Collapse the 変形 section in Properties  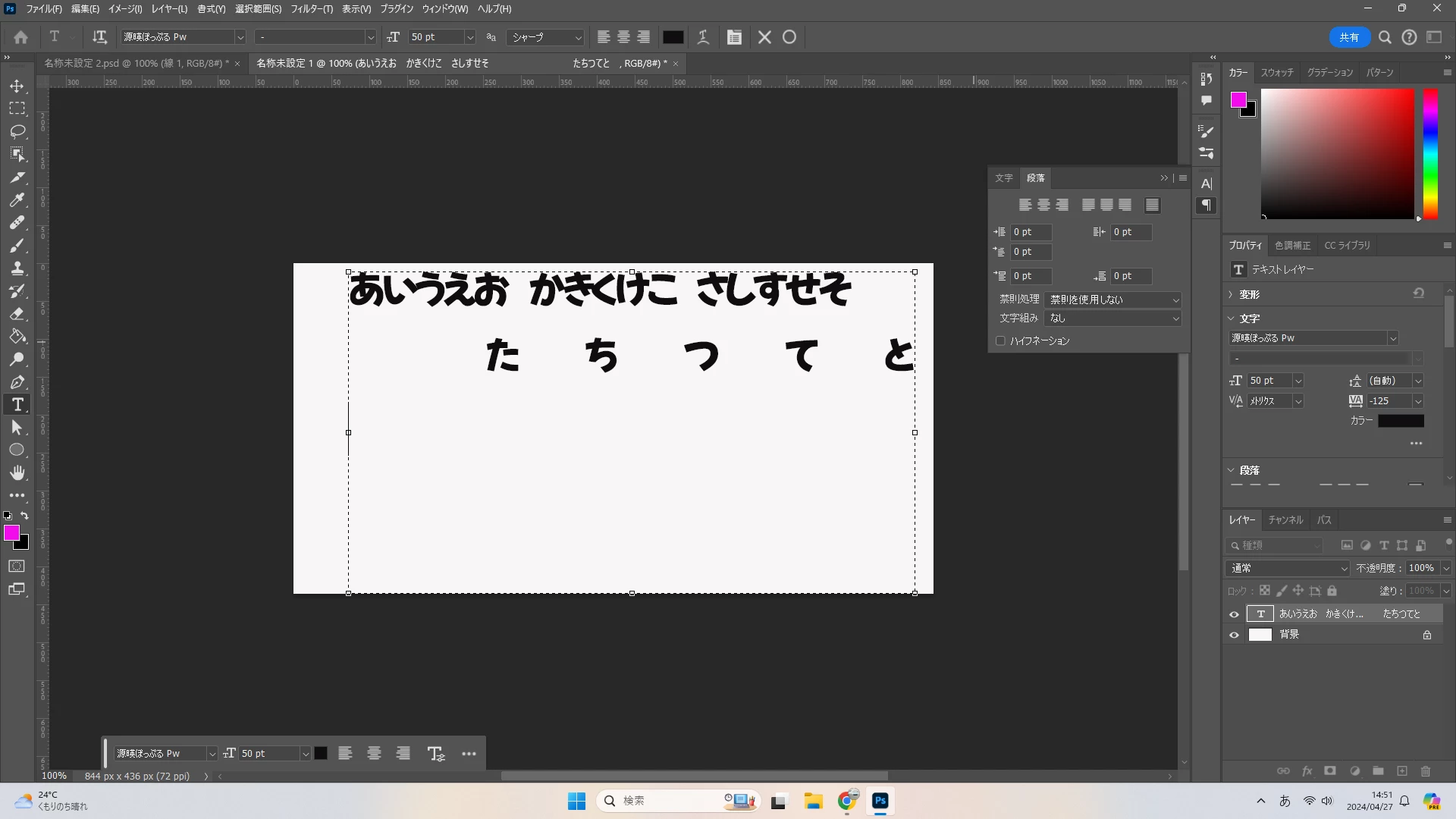pos(1231,294)
